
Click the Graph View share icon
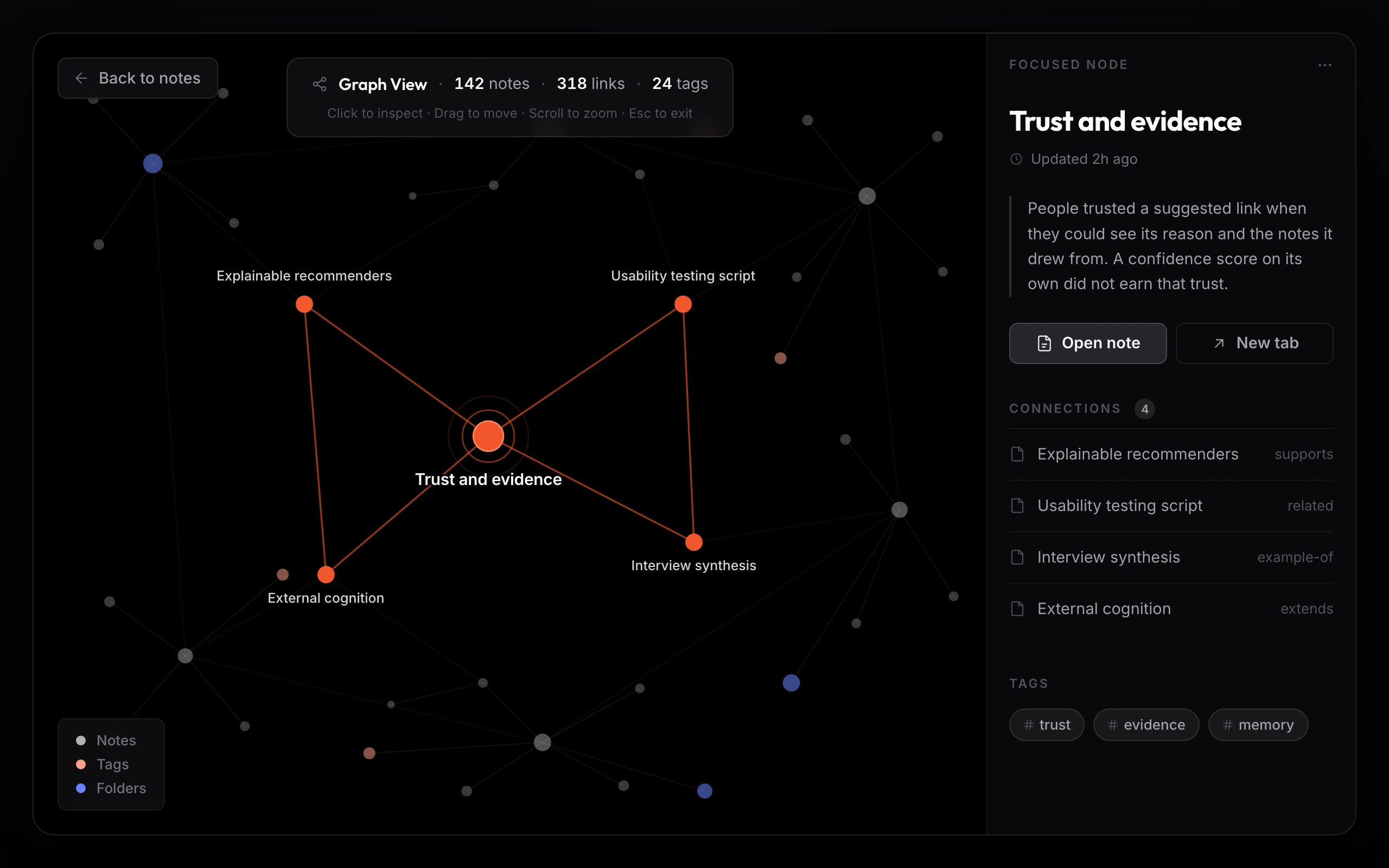[320, 85]
